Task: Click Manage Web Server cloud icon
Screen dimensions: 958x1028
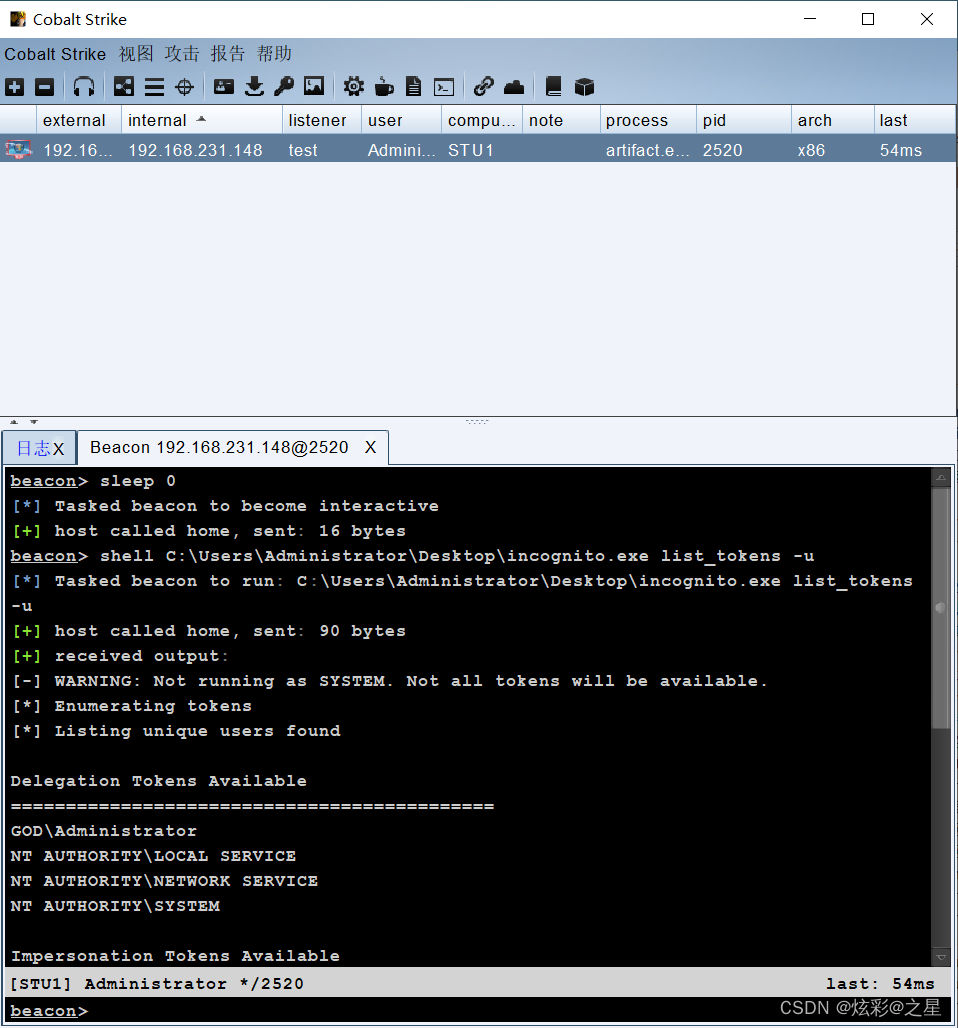Action: coord(514,87)
